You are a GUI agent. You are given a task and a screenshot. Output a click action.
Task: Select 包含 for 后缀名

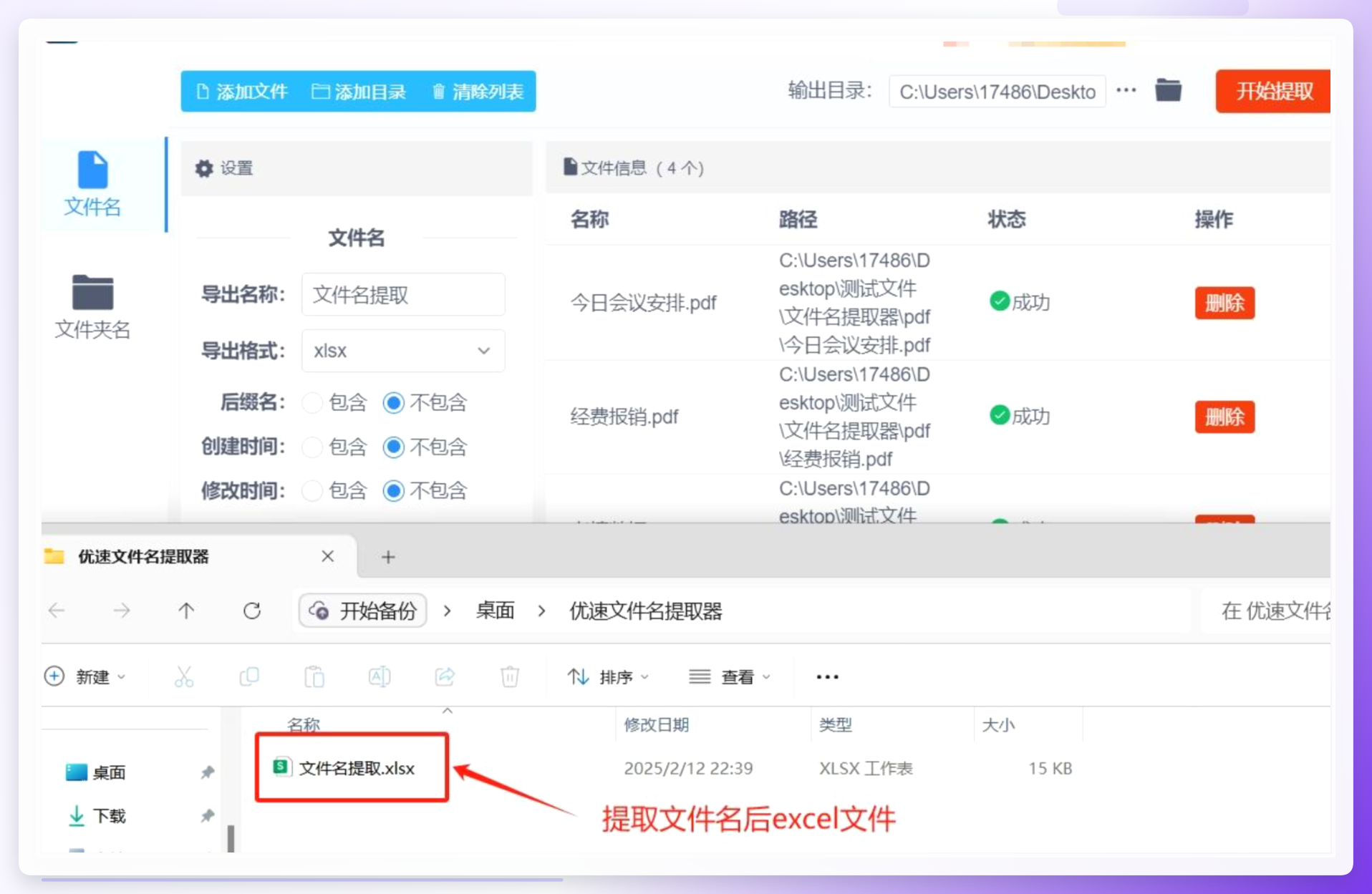click(312, 403)
